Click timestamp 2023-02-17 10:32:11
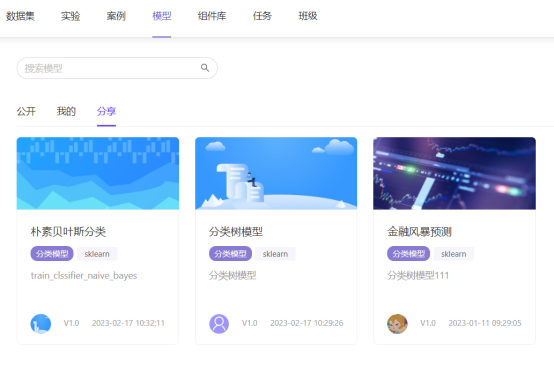 tap(128, 323)
